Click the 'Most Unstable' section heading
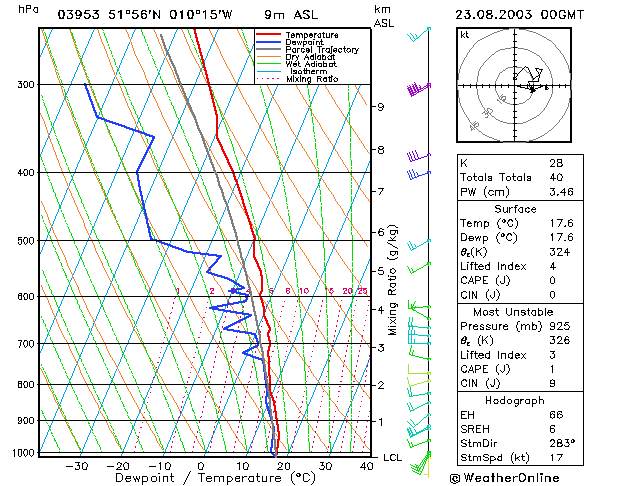 pyautogui.click(x=513, y=312)
